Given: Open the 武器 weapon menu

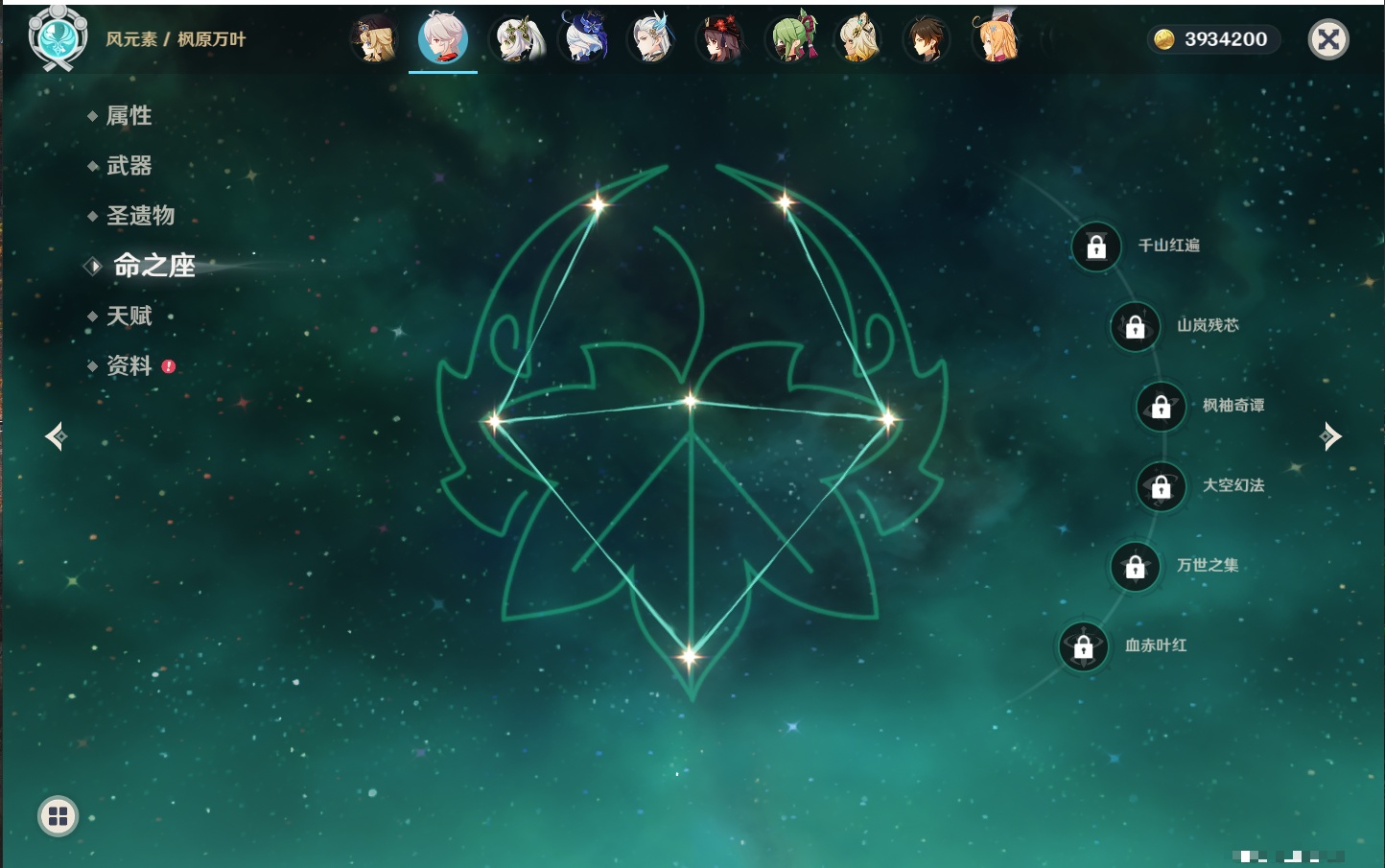Looking at the screenshot, I should (x=129, y=166).
